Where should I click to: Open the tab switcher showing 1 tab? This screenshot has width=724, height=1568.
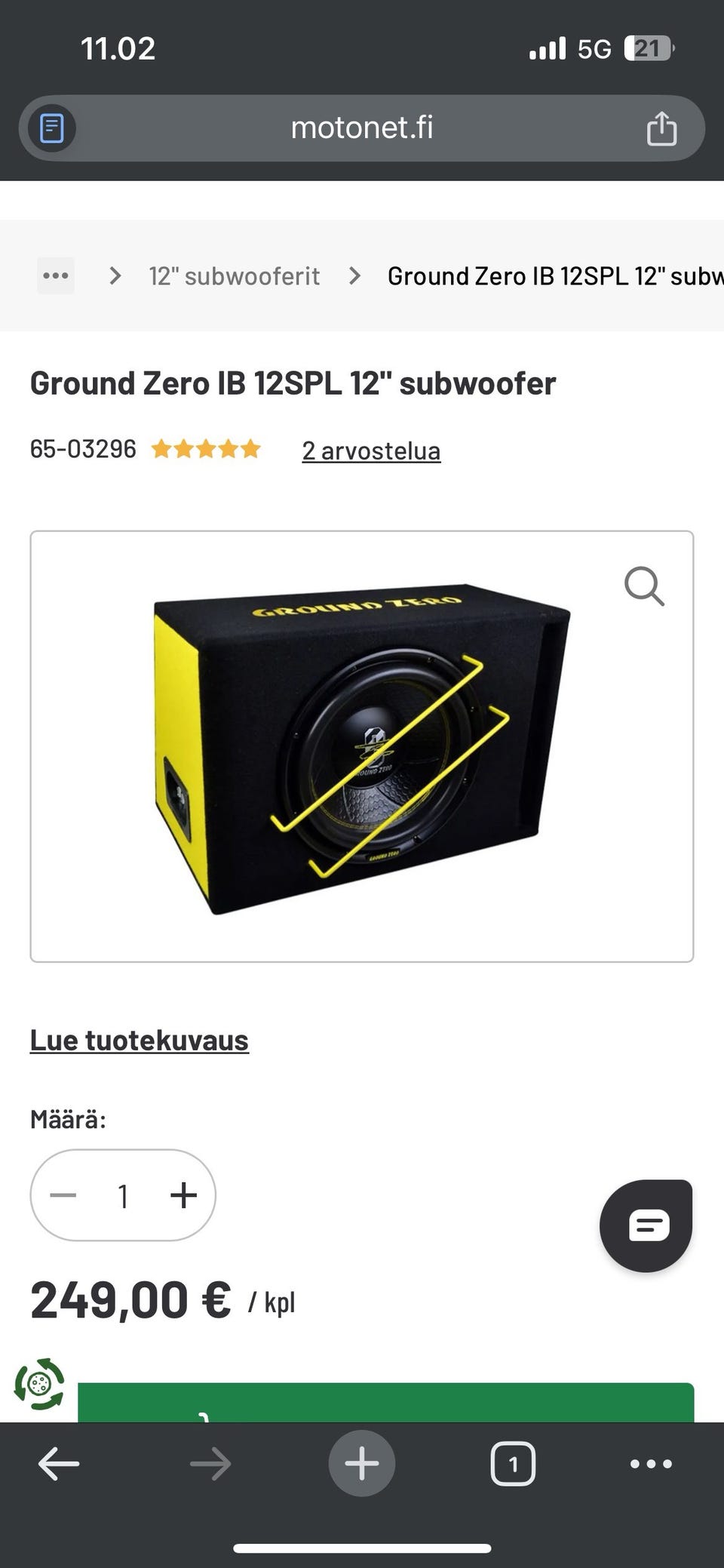point(513,1464)
